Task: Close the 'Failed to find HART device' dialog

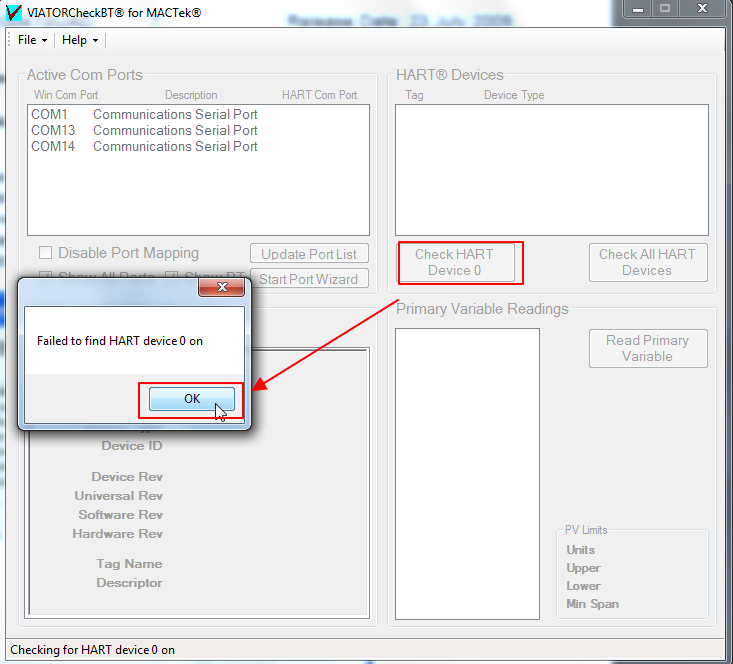Action: 222,287
